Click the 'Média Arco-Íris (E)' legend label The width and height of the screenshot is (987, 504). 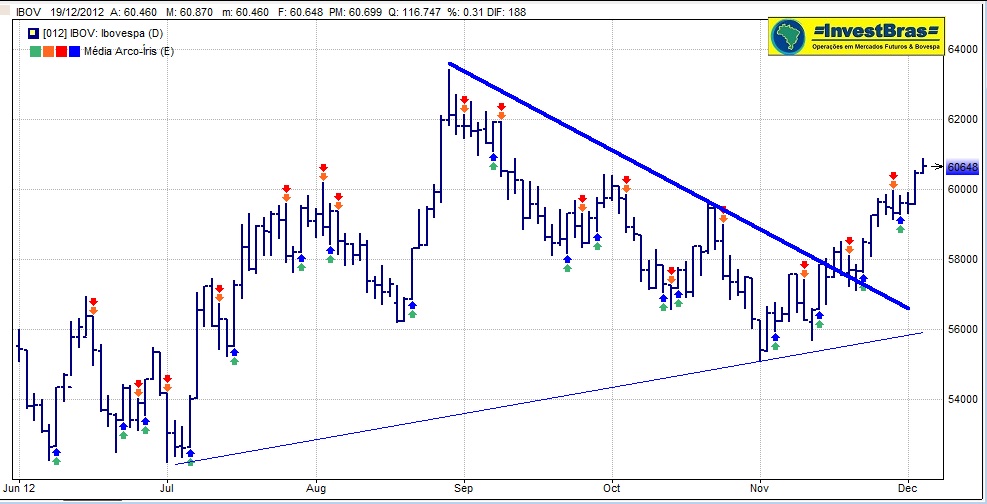click(129, 52)
